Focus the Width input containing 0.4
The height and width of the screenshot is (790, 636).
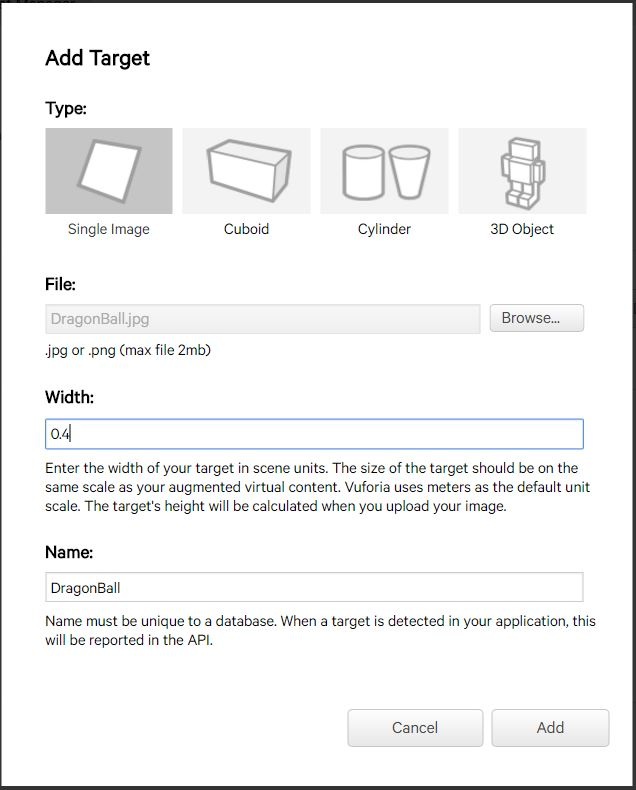(x=314, y=434)
